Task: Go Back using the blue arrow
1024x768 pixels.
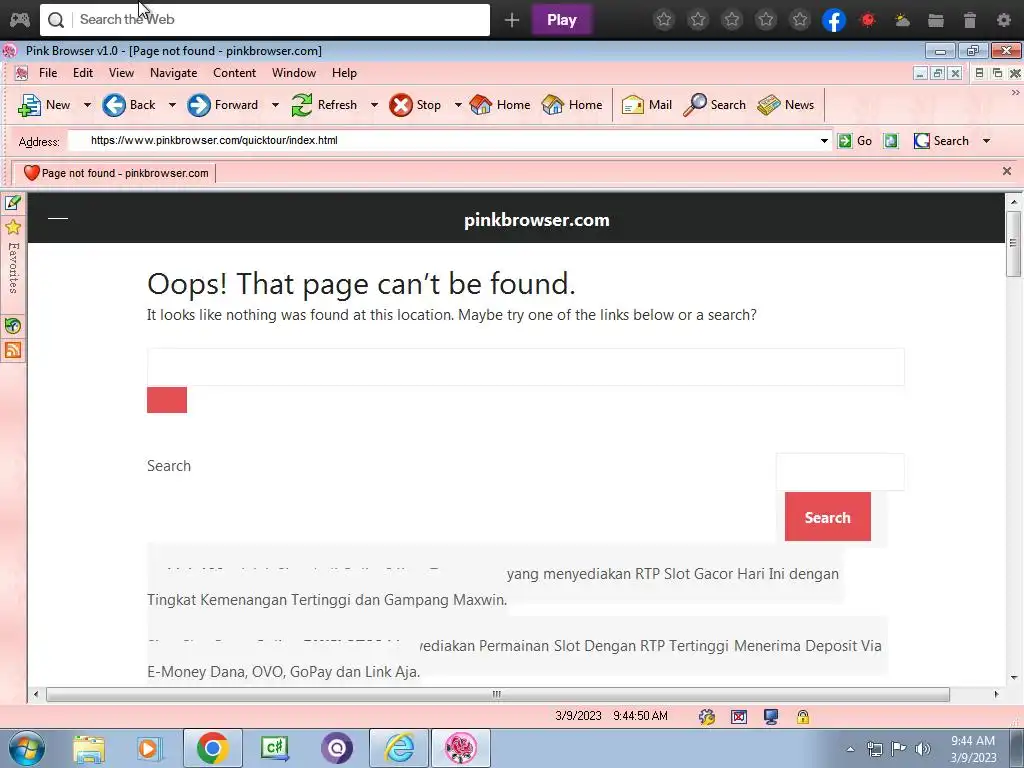Action: coord(114,105)
